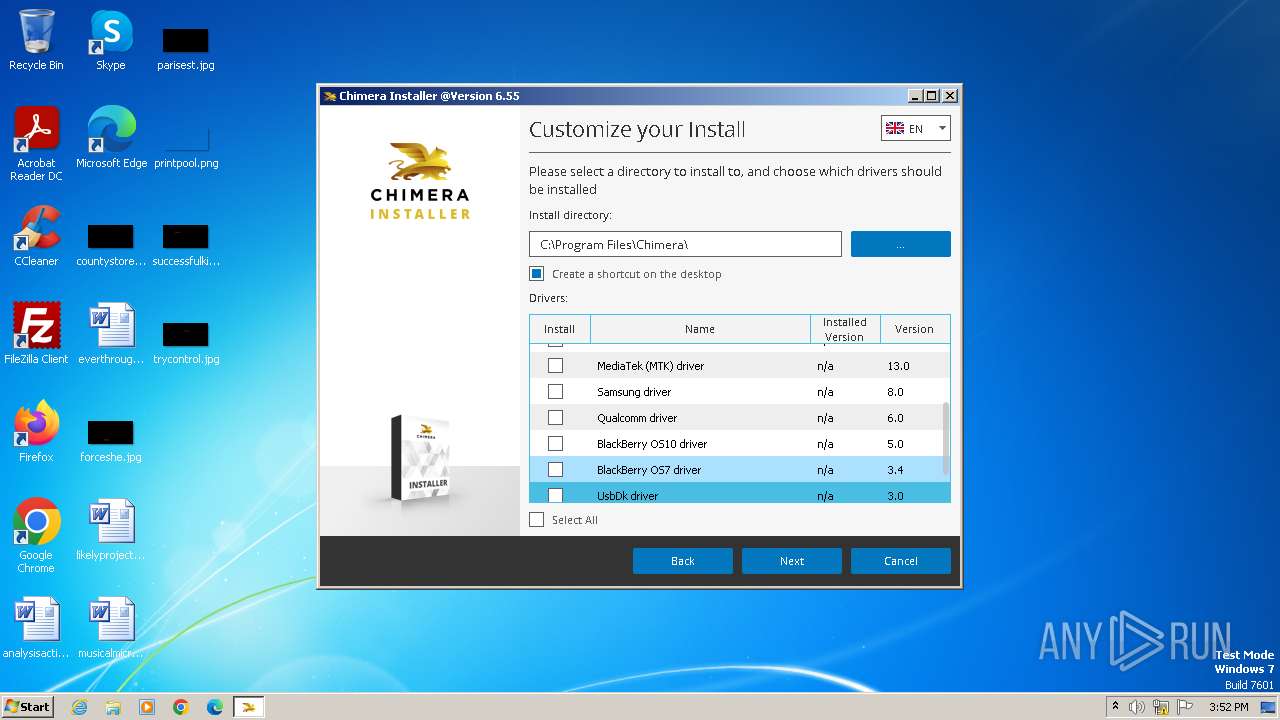Cancel the Chimera installation
Image resolution: width=1280 pixels, height=720 pixels.
(x=901, y=561)
